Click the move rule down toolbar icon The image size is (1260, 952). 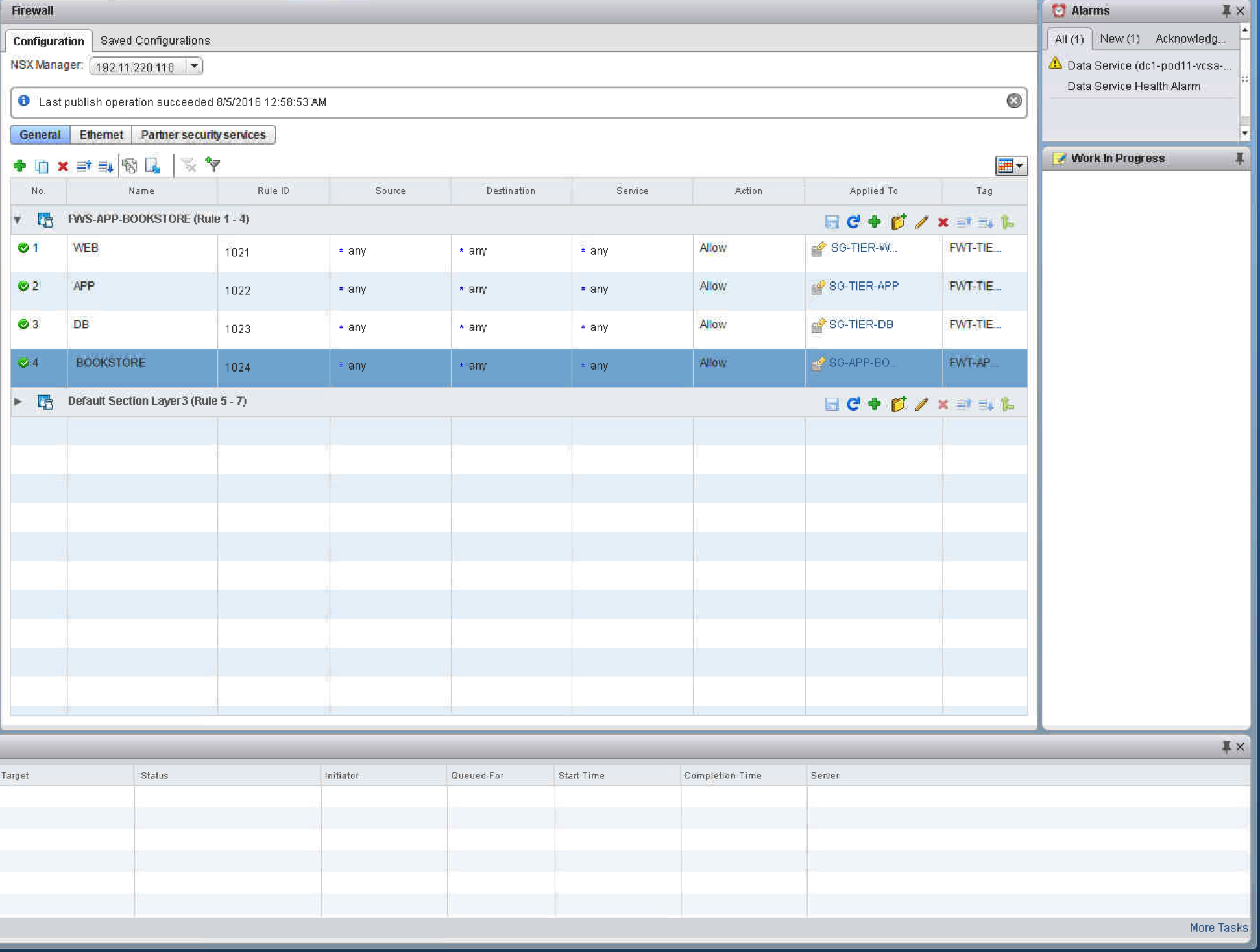click(x=105, y=166)
